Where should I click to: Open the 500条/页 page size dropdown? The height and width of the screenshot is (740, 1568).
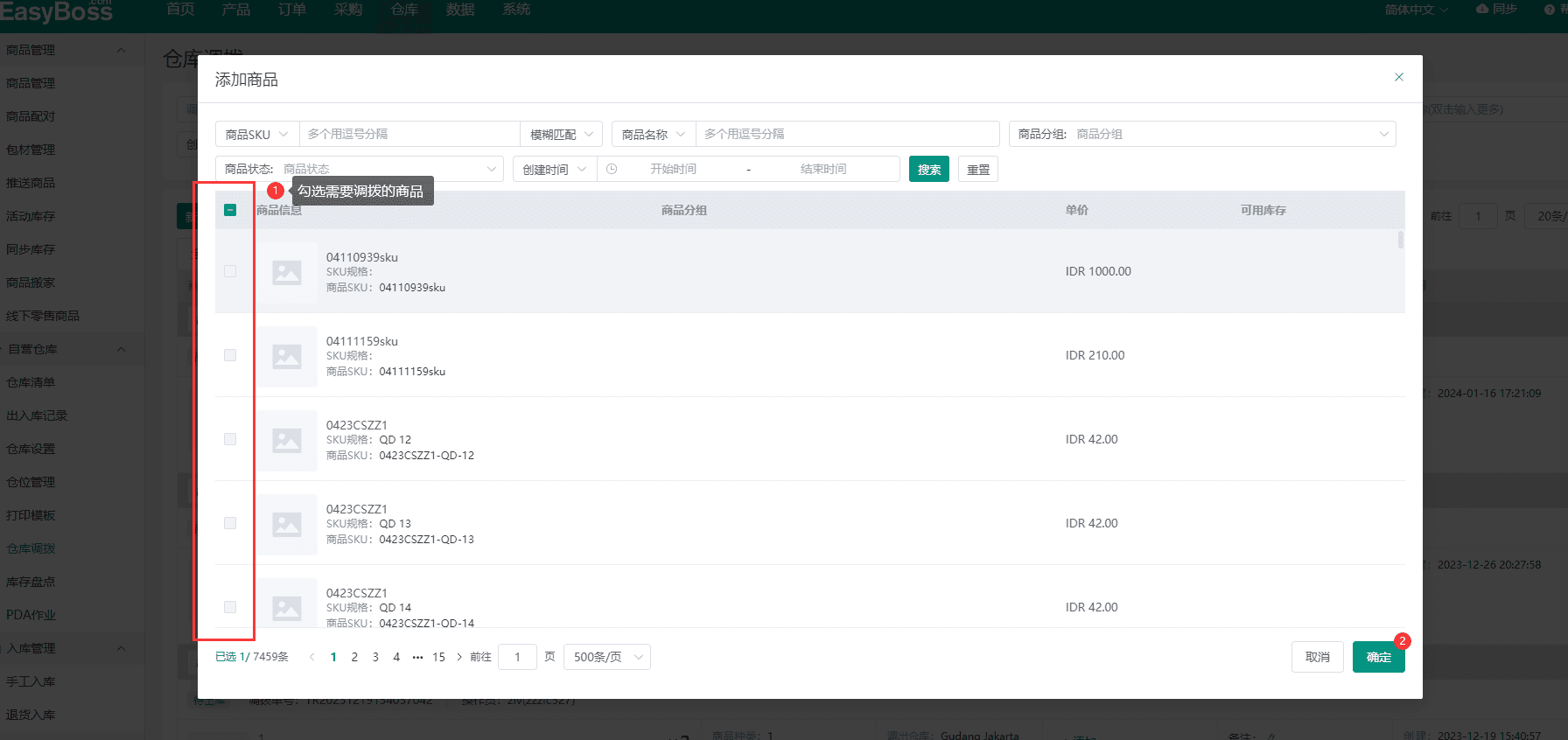(x=607, y=657)
